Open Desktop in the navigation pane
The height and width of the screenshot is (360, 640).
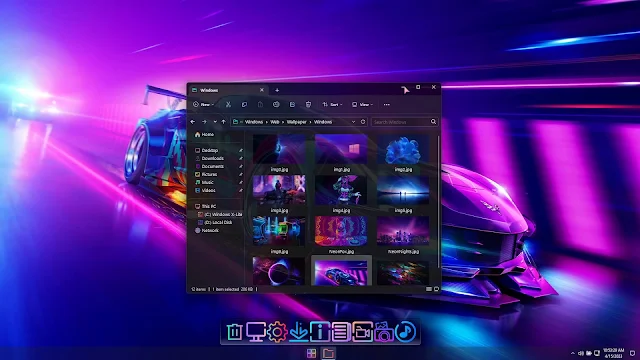[x=207, y=151]
